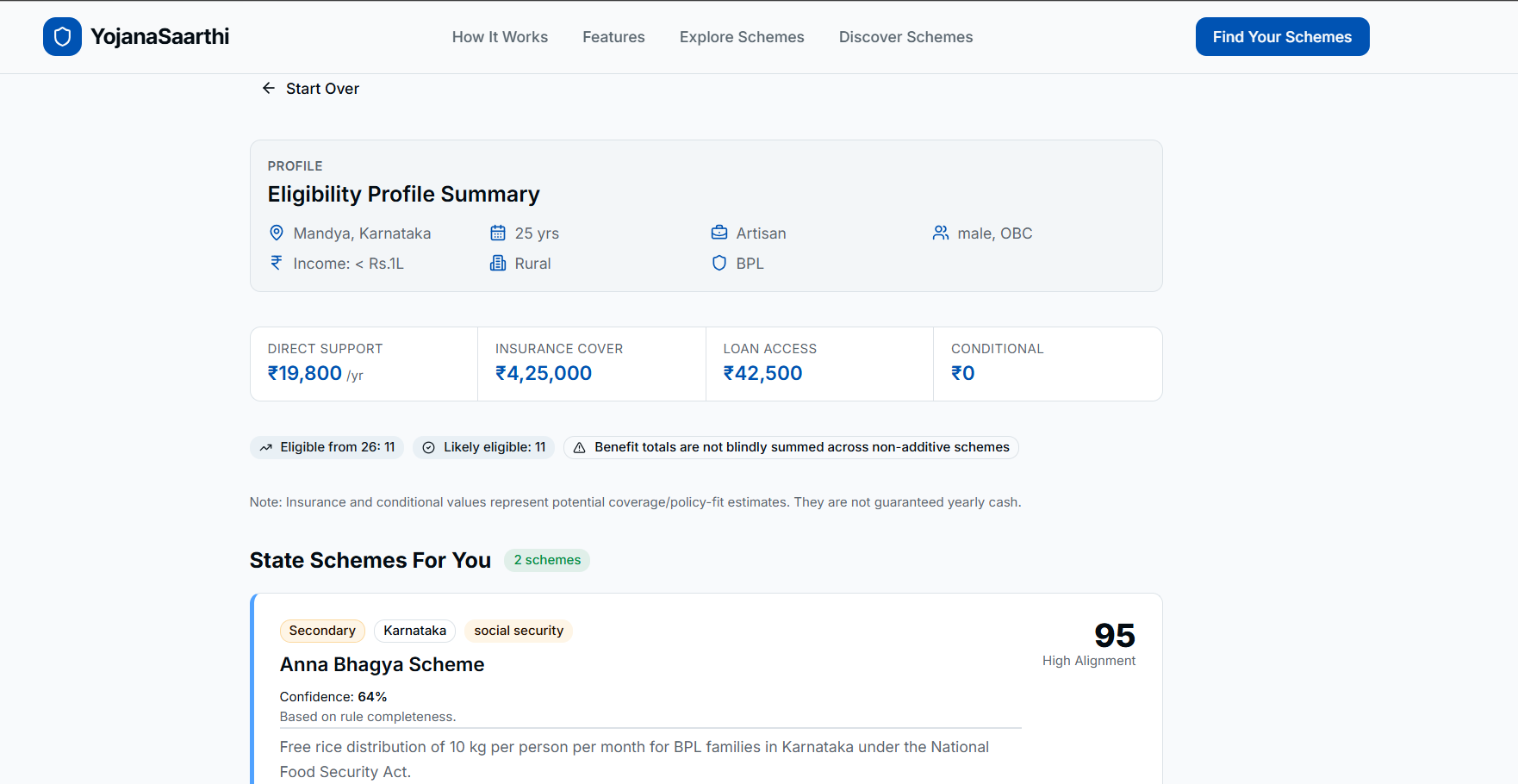Click the calendar icon next to 25 yrs
Image resolution: width=1518 pixels, height=784 pixels.
click(x=498, y=233)
